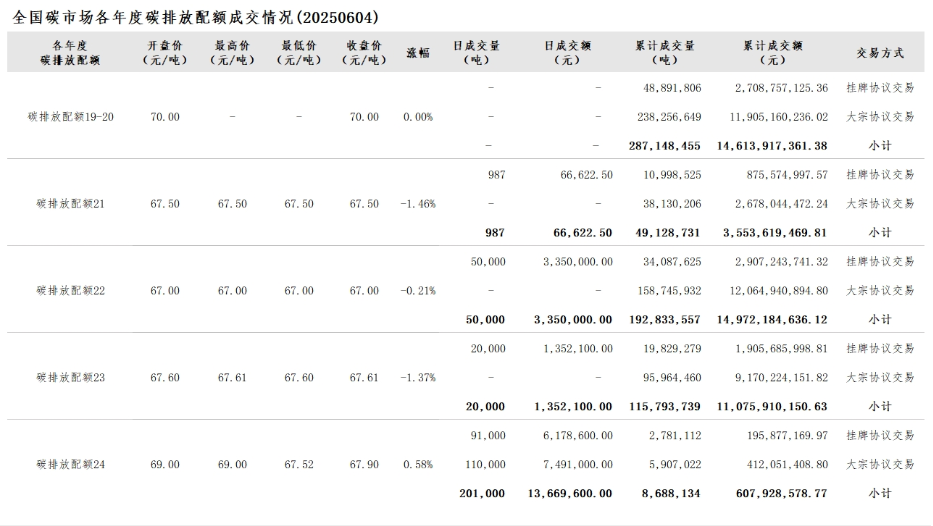Click the table title dated 20250604
933x526 pixels.
pyautogui.click(x=195, y=17)
